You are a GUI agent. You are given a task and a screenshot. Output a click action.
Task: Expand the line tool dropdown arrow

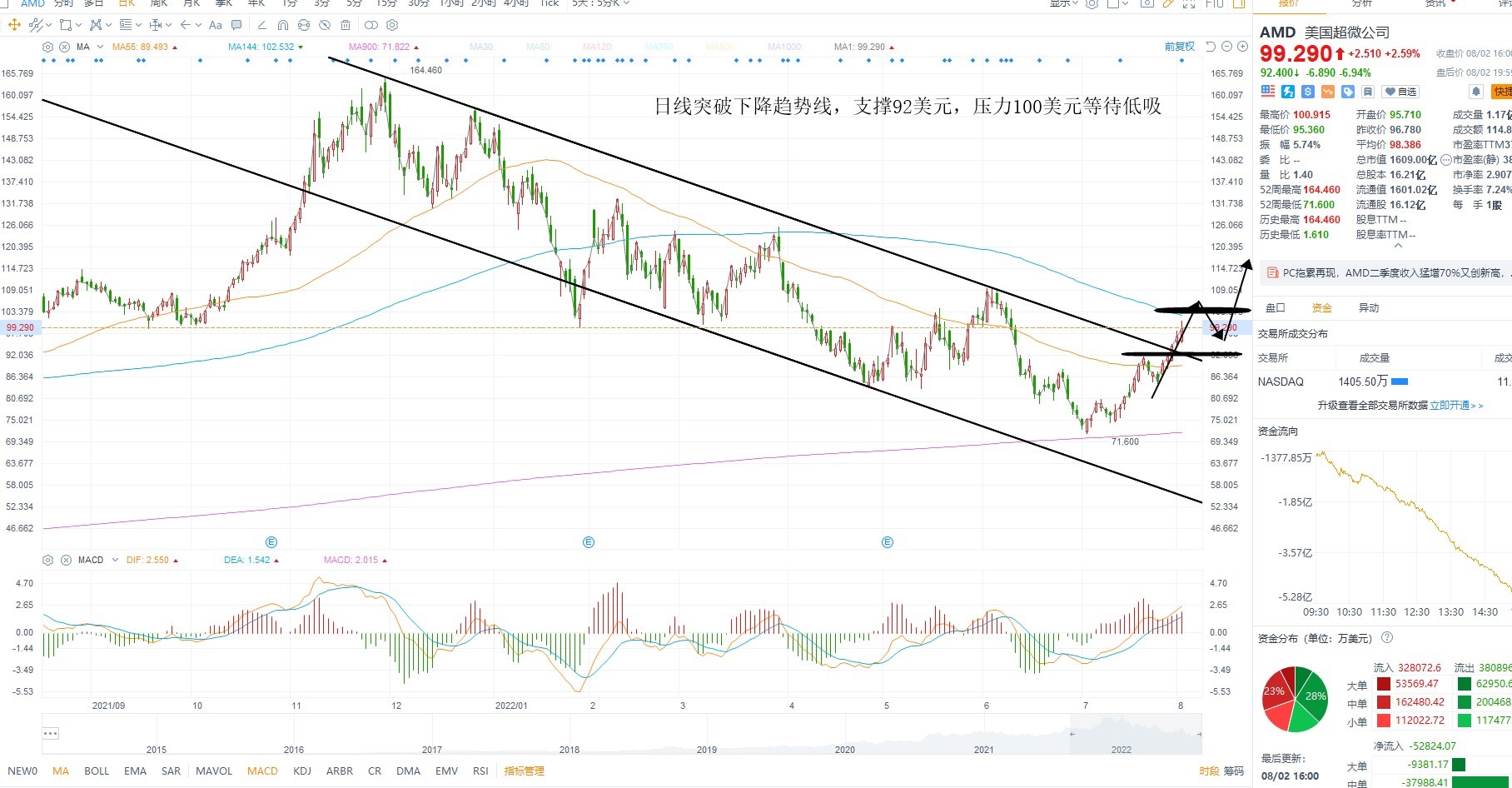click(x=48, y=25)
